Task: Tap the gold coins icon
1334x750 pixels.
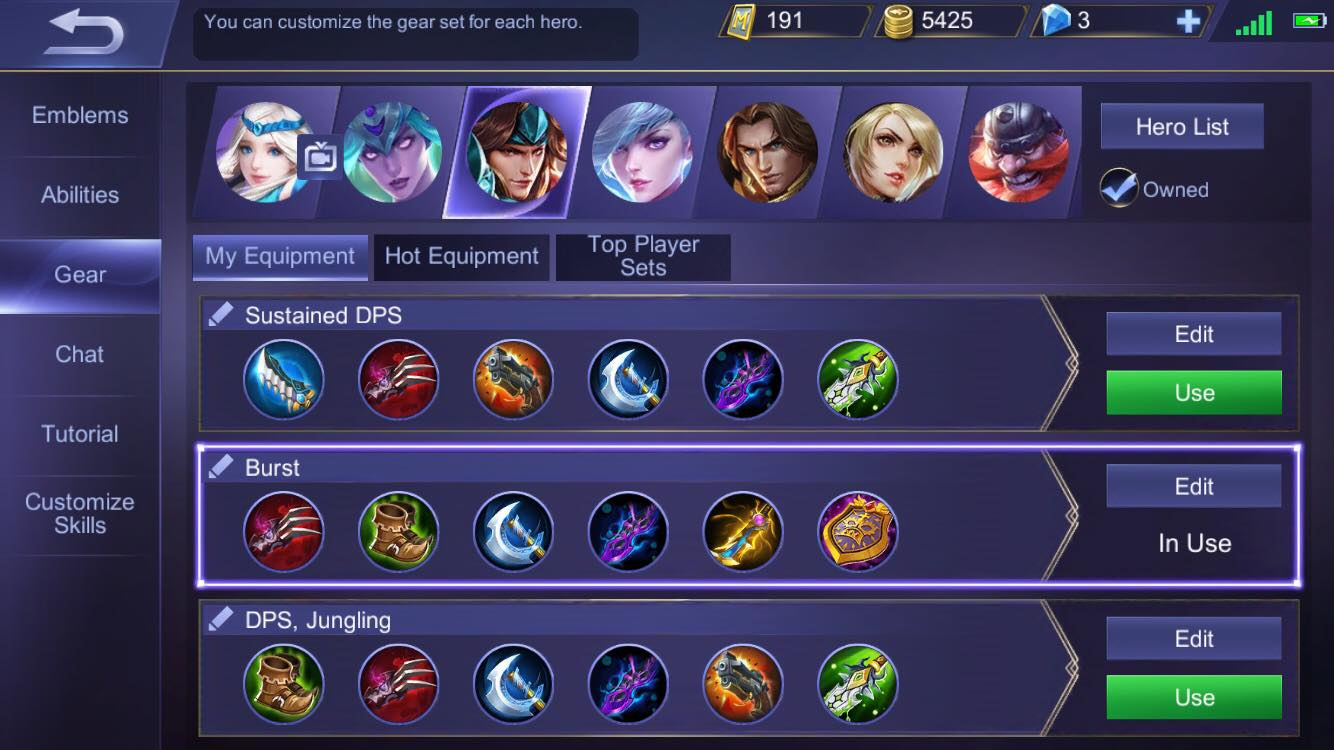Action: click(899, 22)
